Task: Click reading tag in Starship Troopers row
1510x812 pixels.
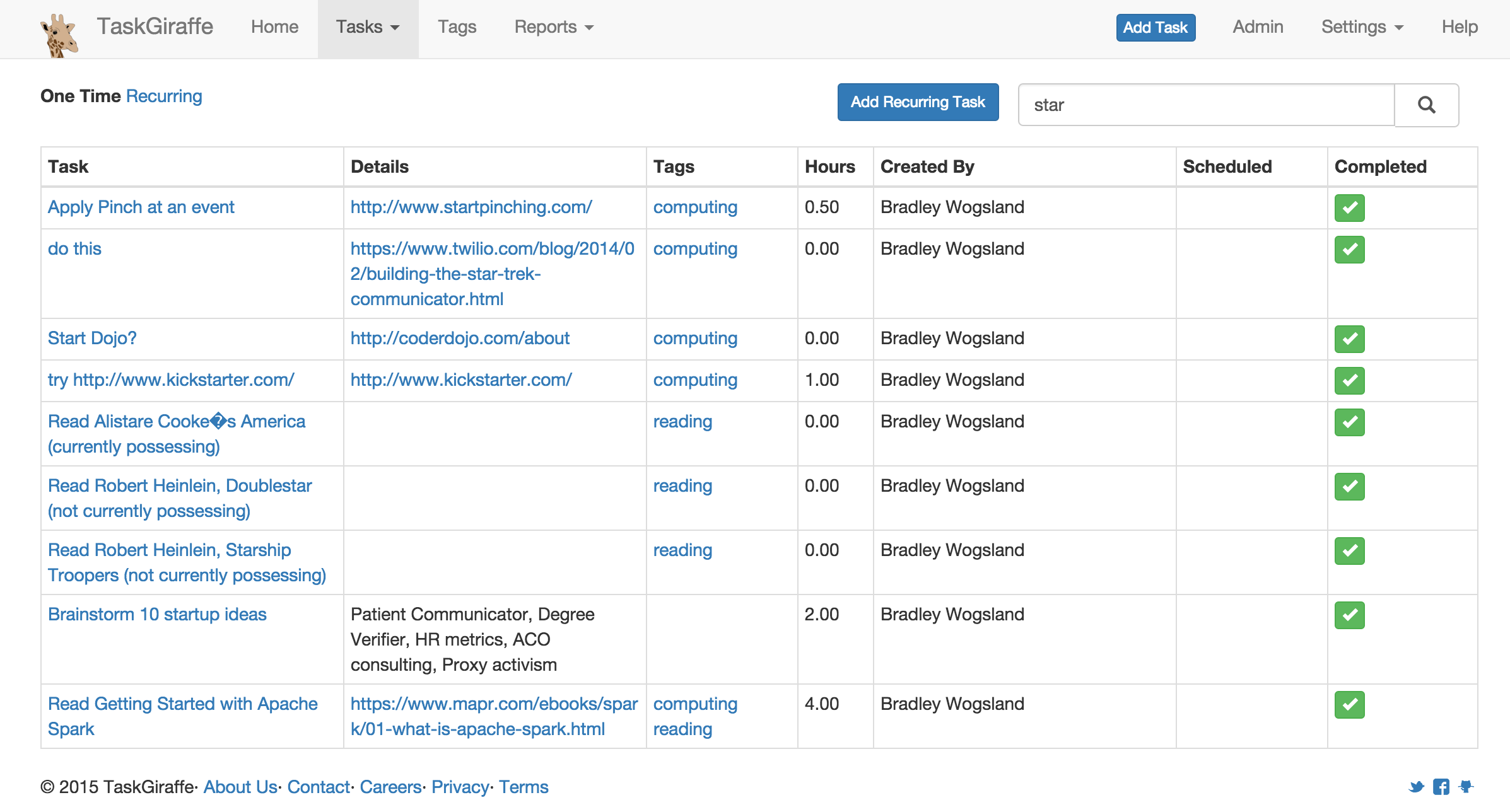Action: (682, 550)
